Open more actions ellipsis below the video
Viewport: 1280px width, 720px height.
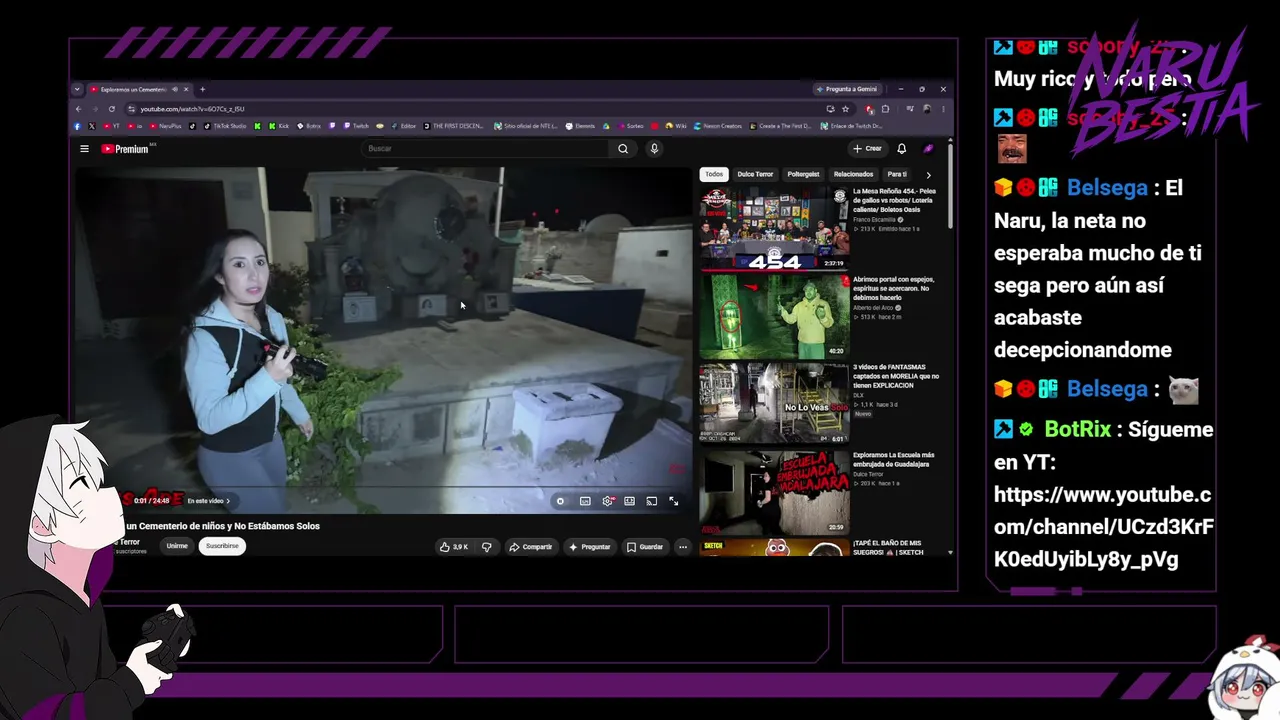tap(683, 547)
